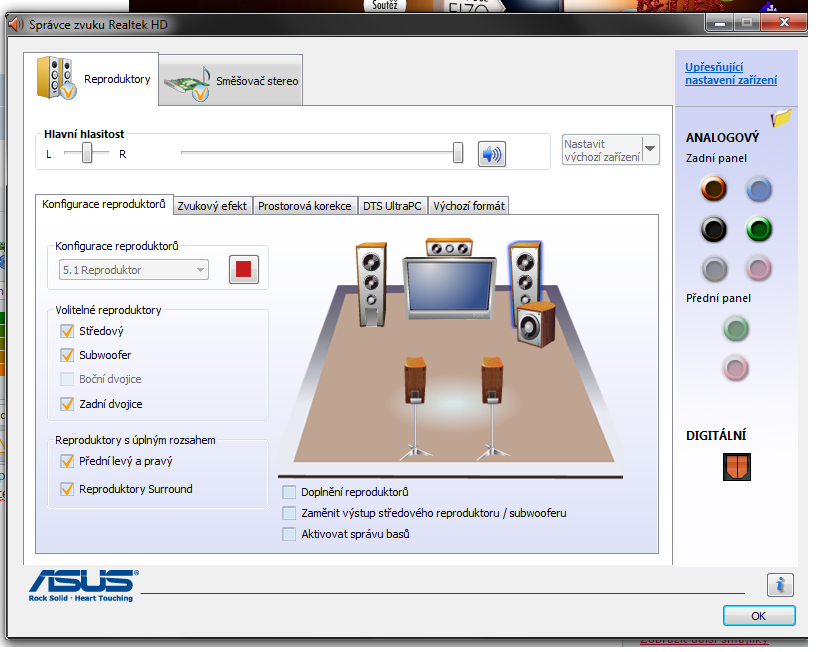Viewport: 820px width, 652px height.
Task: Open the 5.1 Reproduktor configuration dropdown
Action: tap(134, 270)
